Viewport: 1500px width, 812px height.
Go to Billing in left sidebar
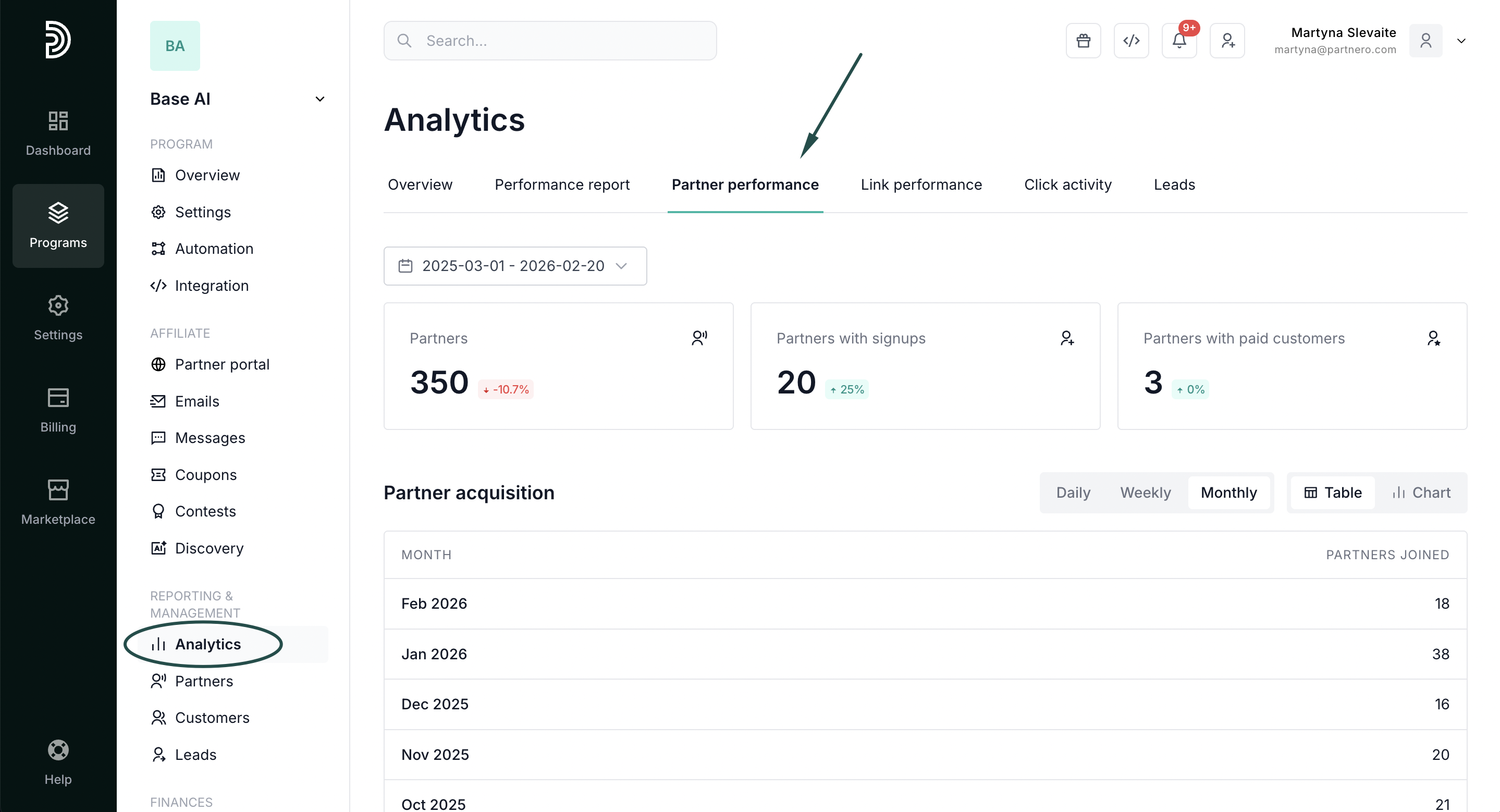(58, 410)
